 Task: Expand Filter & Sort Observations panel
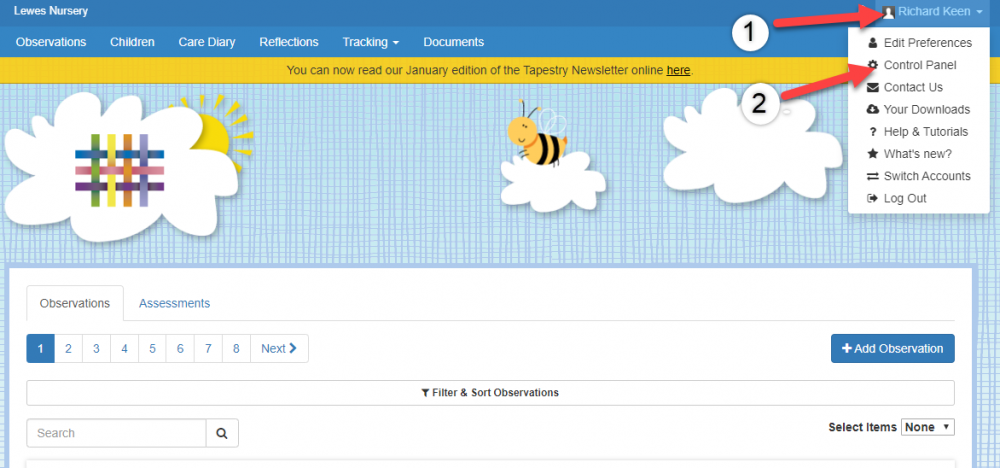pyautogui.click(x=490, y=393)
